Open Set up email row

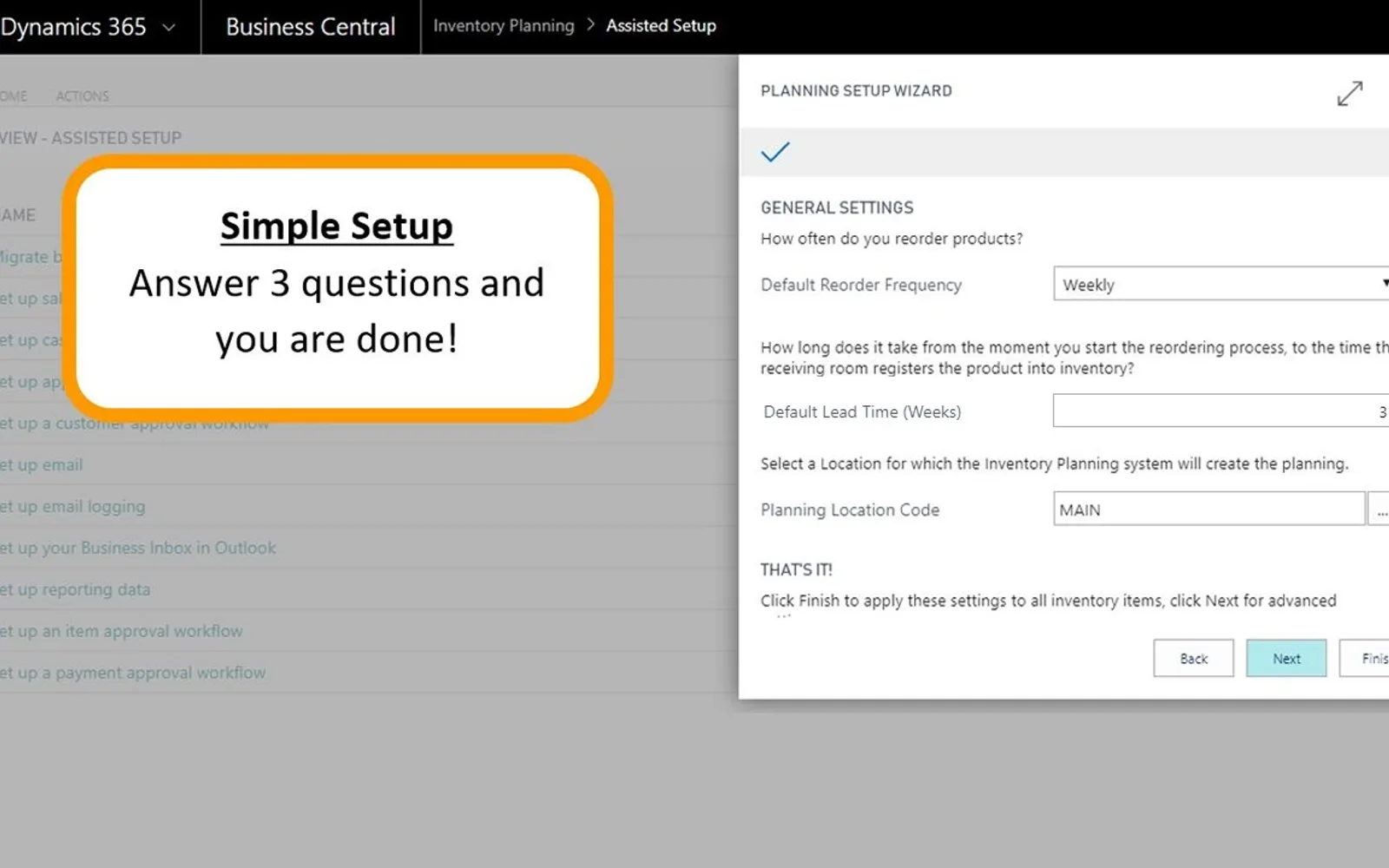click(42, 465)
